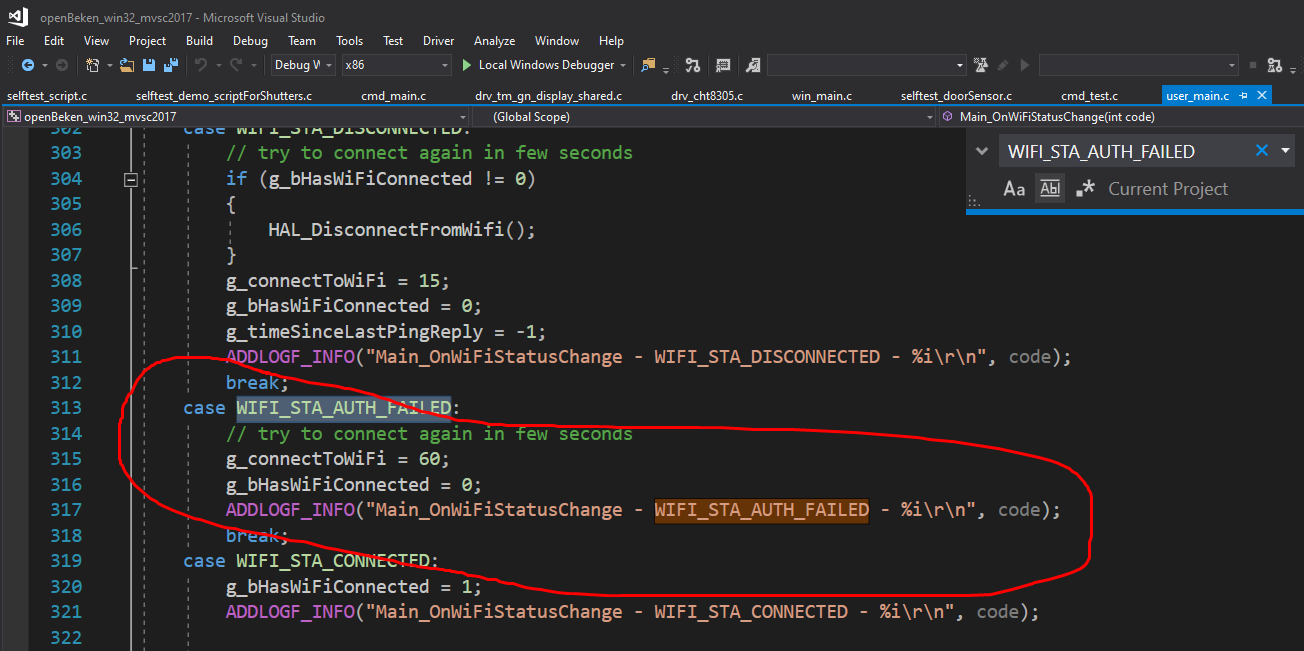Viewport: 1304px width, 651px height.
Task: Open the Debug configuration dropdown
Action: tap(304, 65)
